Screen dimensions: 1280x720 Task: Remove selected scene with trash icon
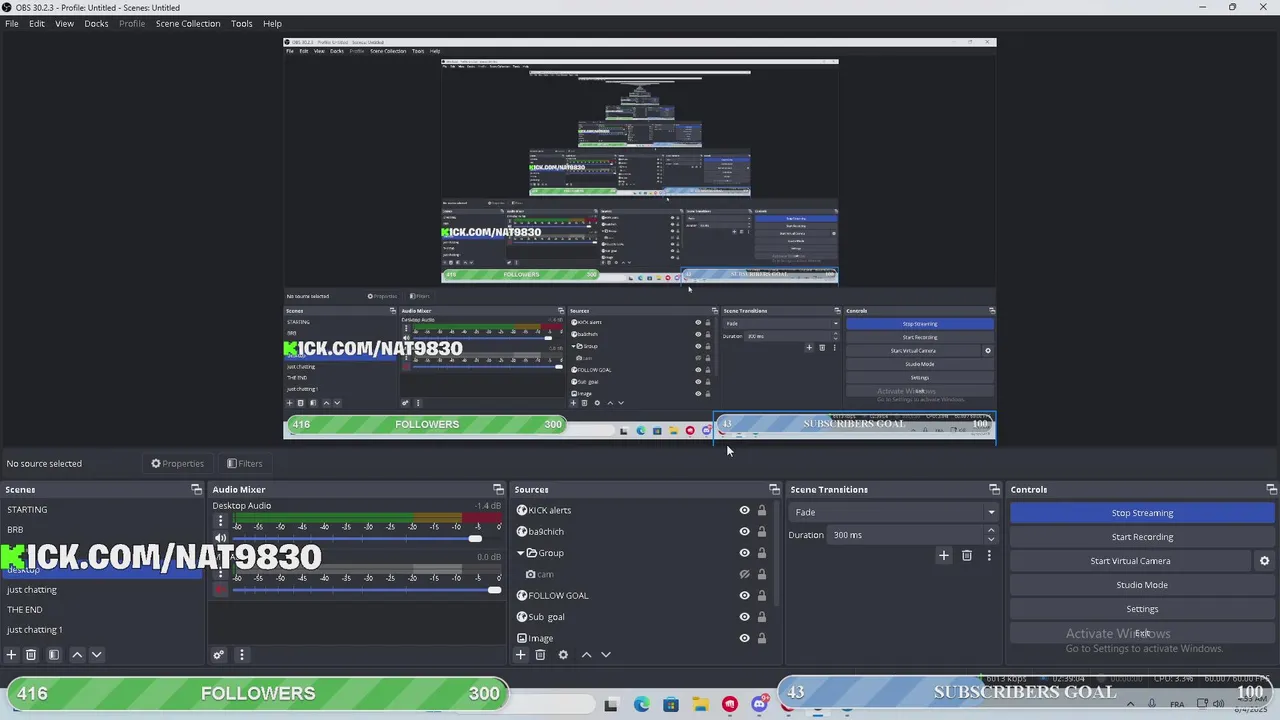[x=31, y=655]
